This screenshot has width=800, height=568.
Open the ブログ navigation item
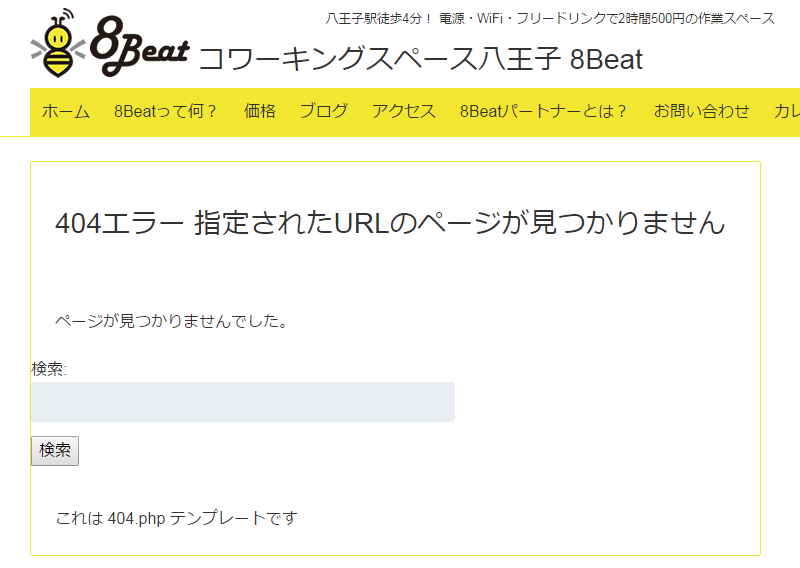point(323,111)
